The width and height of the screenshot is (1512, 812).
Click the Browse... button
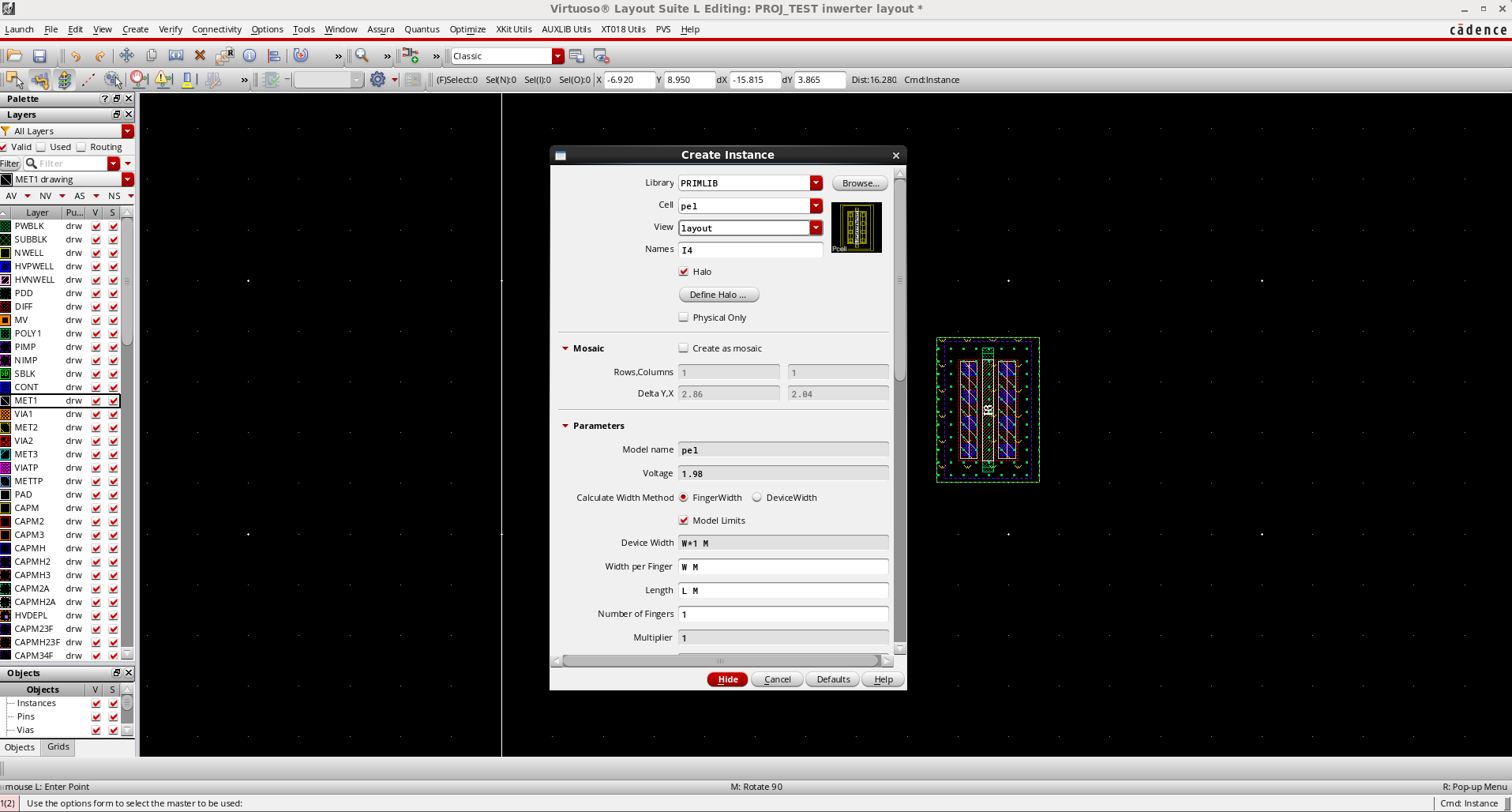[x=861, y=183]
